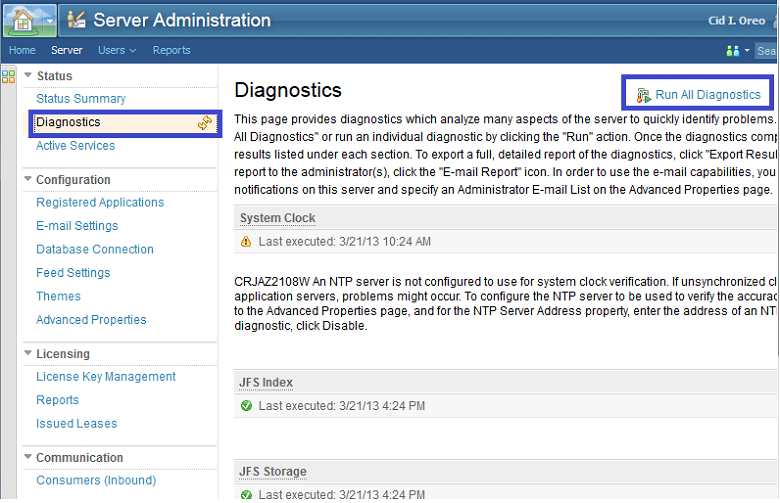Click the users icon near search box
The image size is (780, 503).
pos(733,51)
